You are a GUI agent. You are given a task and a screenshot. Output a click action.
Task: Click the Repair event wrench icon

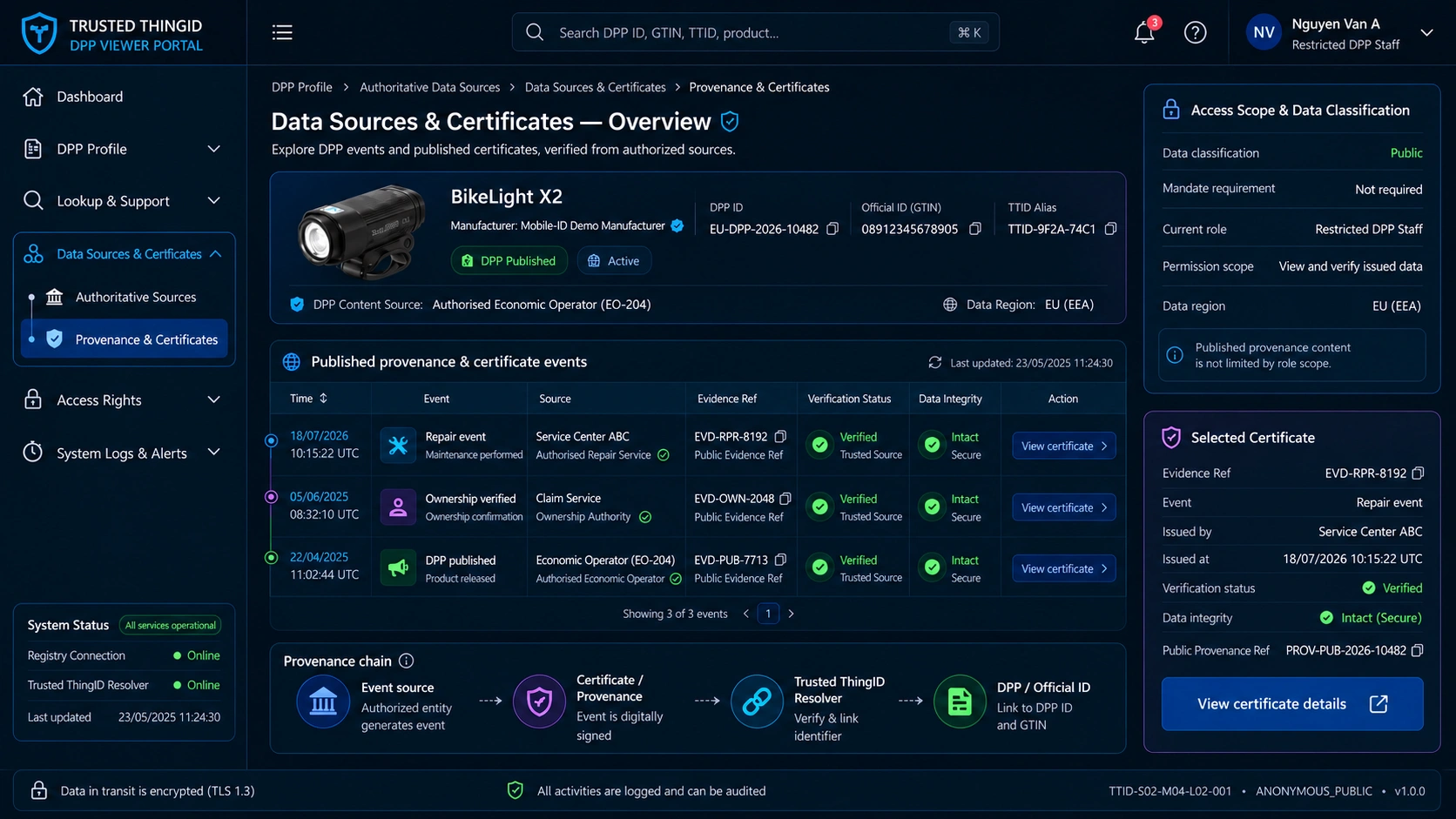coord(398,446)
